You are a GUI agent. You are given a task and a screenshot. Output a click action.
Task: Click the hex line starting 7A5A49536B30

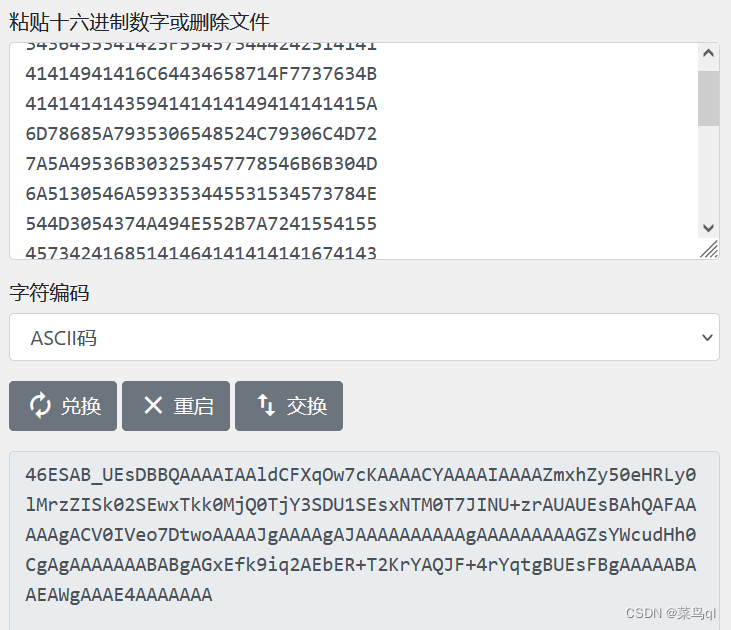point(201,164)
